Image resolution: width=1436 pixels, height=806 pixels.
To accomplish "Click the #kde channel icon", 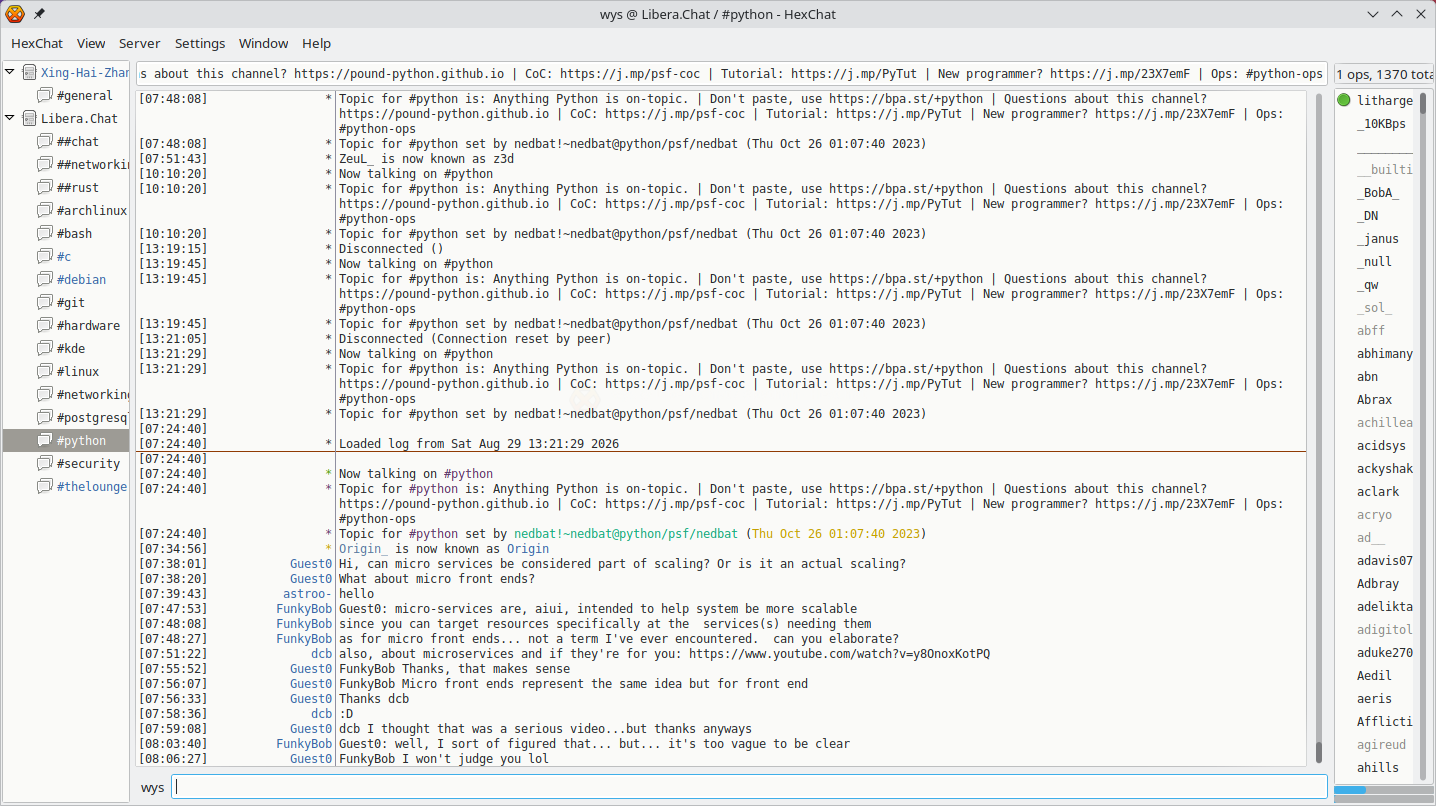I will 45,348.
